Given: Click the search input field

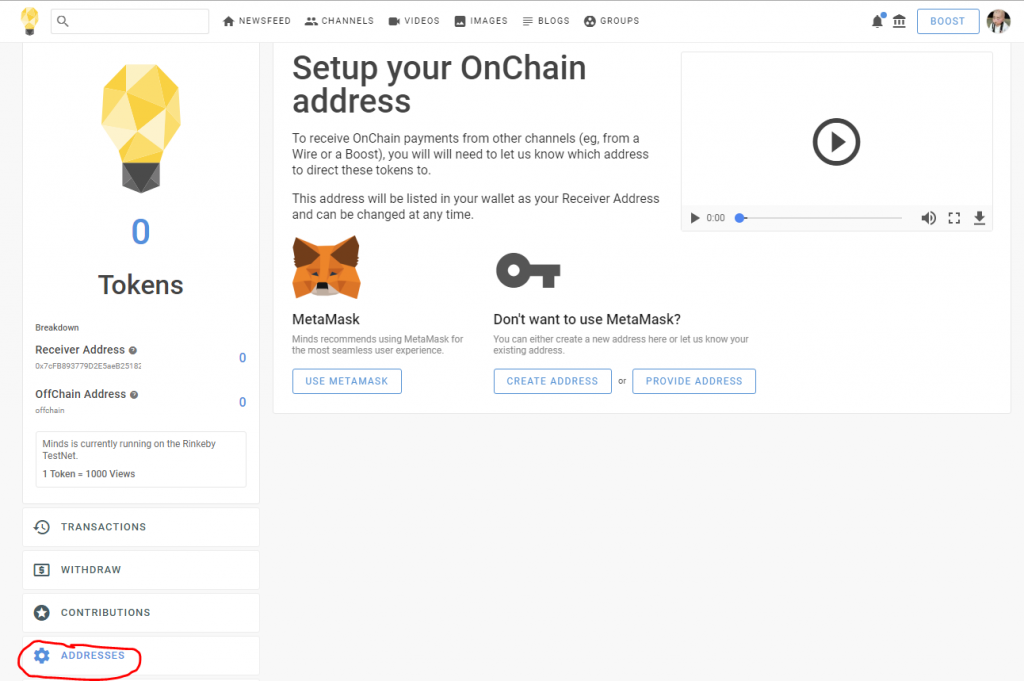Looking at the screenshot, I should [x=130, y=21].
